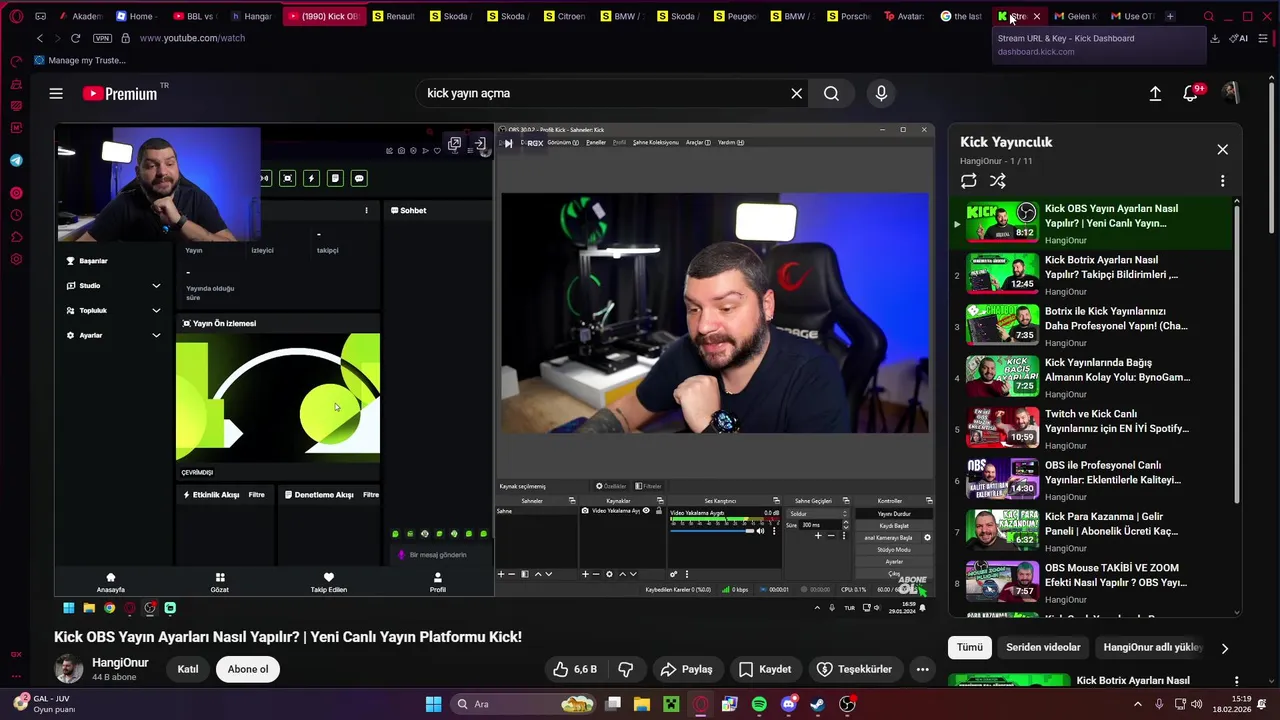Click the Kaydet save button
Viewport: 1280px width, 720px height.
764,669
